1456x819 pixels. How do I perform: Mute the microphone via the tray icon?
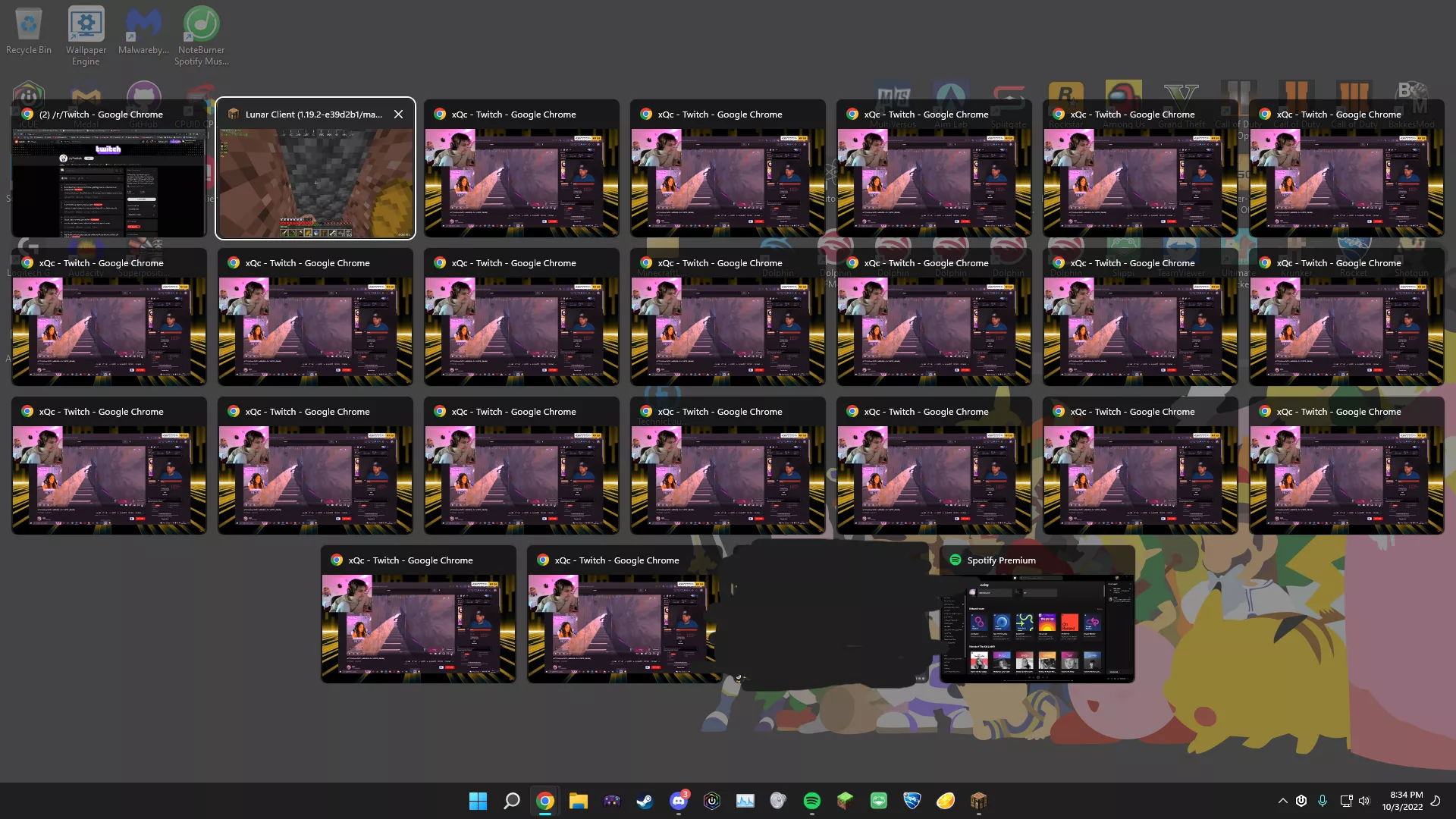click(1323, 801)
